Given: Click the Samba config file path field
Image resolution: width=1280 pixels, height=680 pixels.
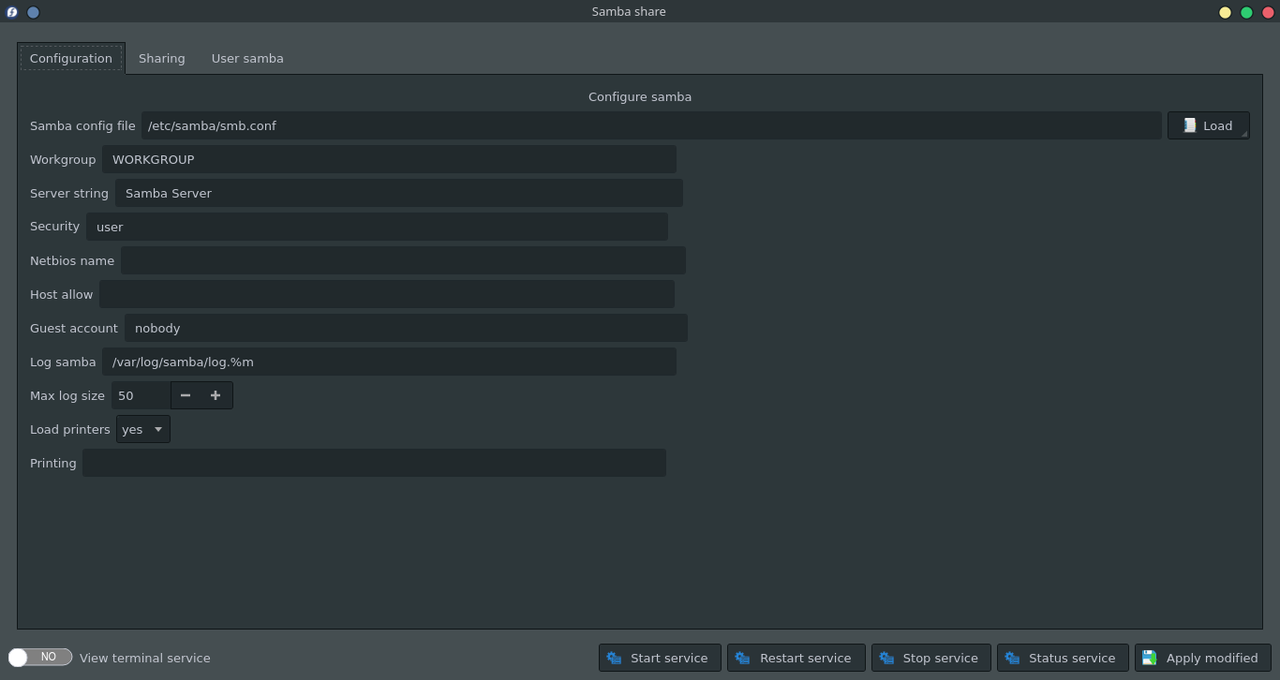Looking at the screenshot, I should click(x=651, y=125).
